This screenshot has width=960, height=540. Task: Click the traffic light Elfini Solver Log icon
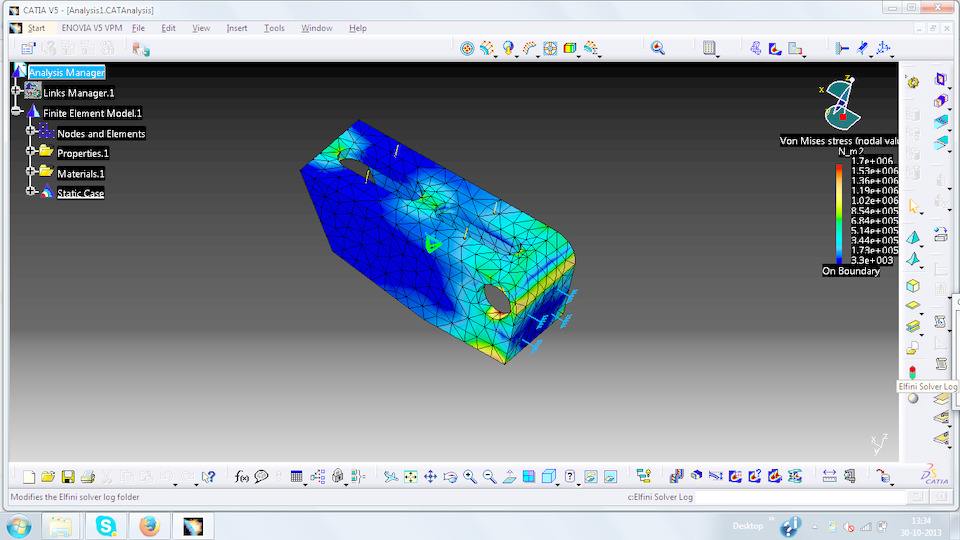pos(912,372)
